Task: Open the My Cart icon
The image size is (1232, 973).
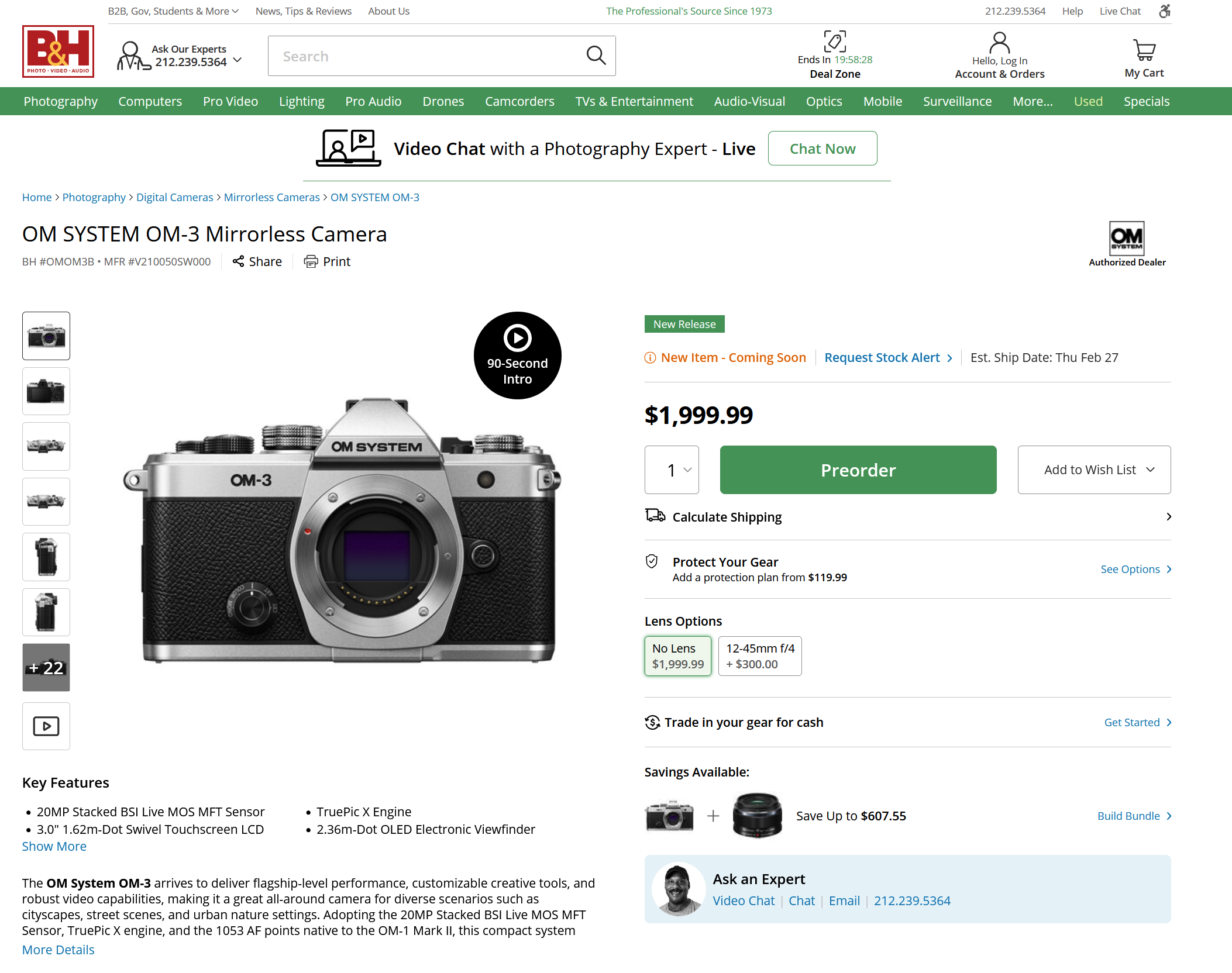Action: (x=1144, y=50)
